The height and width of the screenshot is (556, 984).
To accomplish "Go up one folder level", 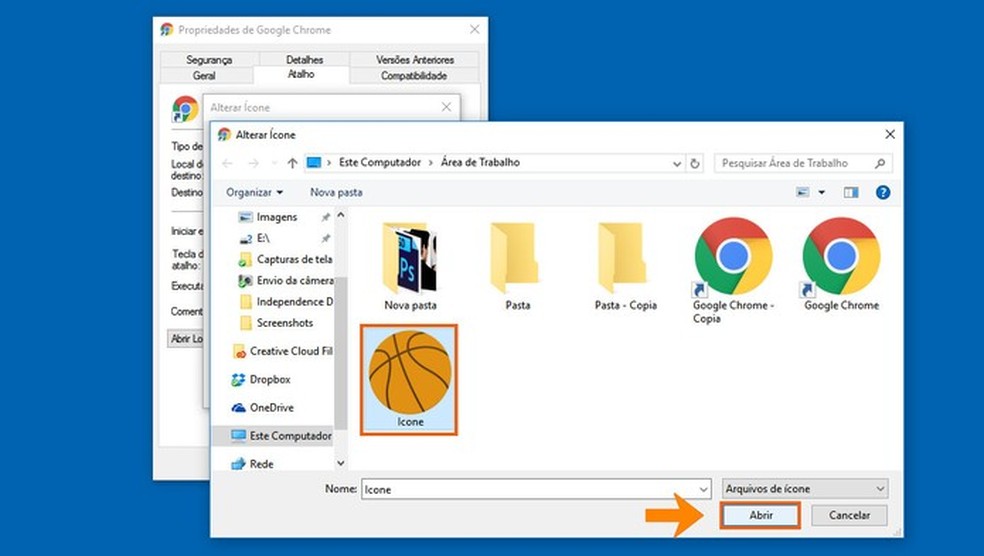I will 292,163.
